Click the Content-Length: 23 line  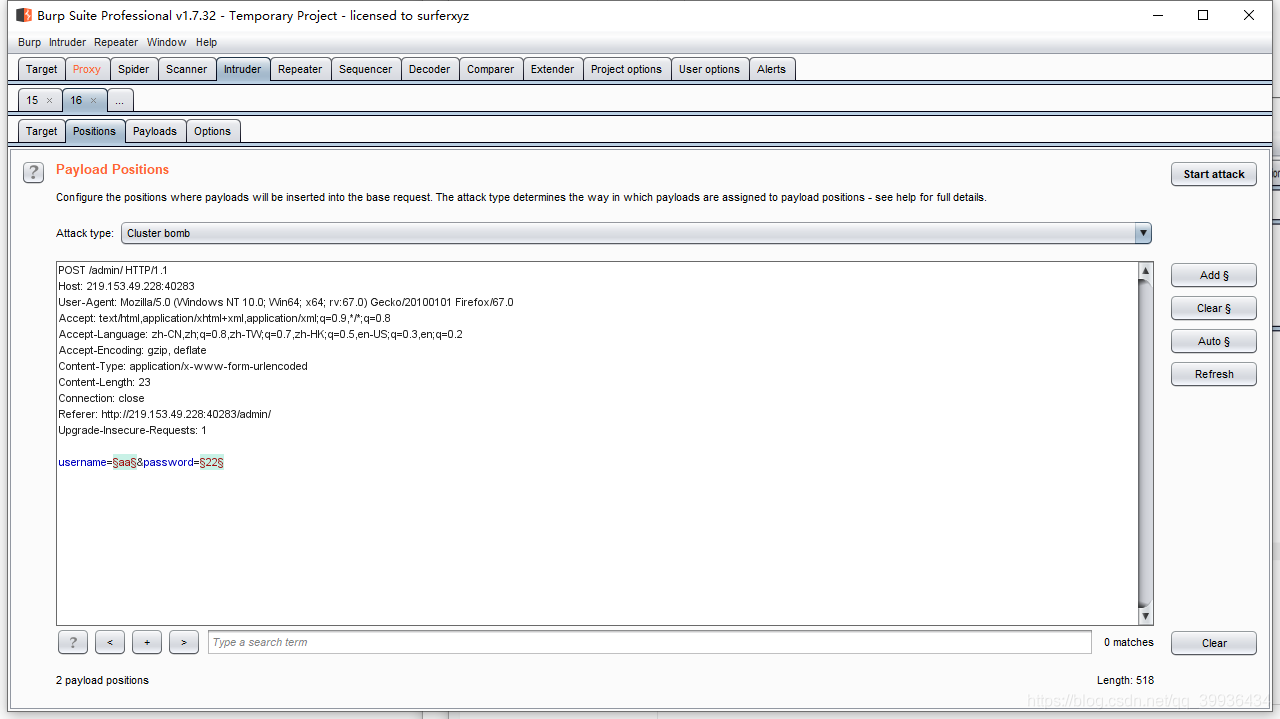pyautogui.click(x=104, y=382)
